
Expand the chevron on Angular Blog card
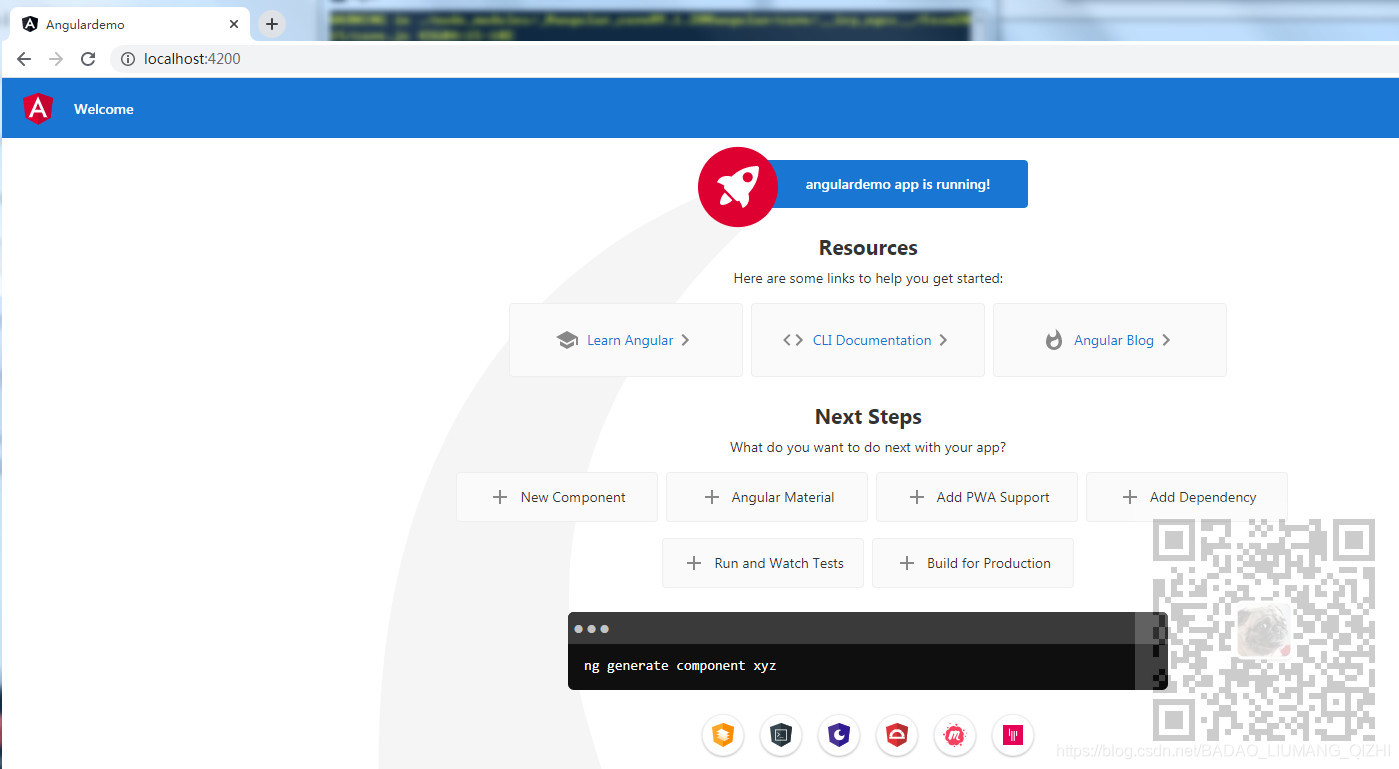click(x=1166, y=340)
